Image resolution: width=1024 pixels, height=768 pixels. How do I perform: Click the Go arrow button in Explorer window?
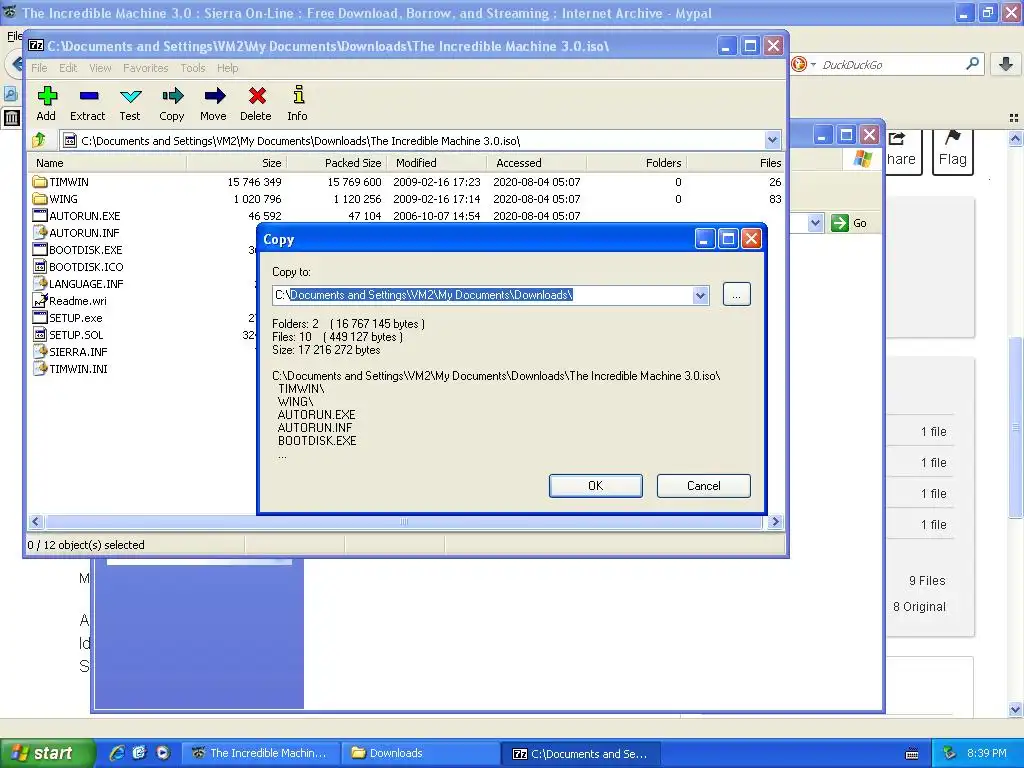point(840,223)
